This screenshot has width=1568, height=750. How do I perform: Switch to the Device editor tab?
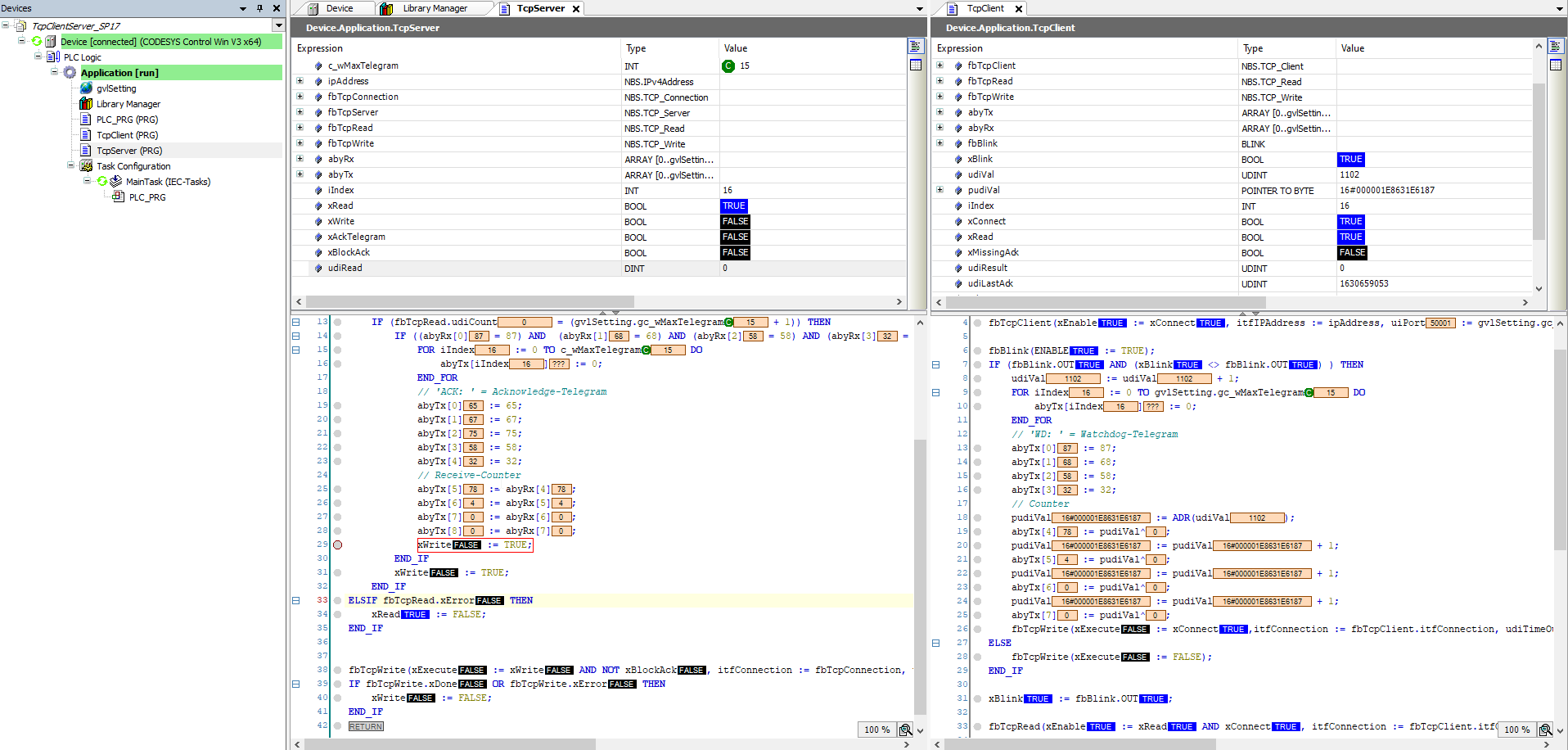339,8
